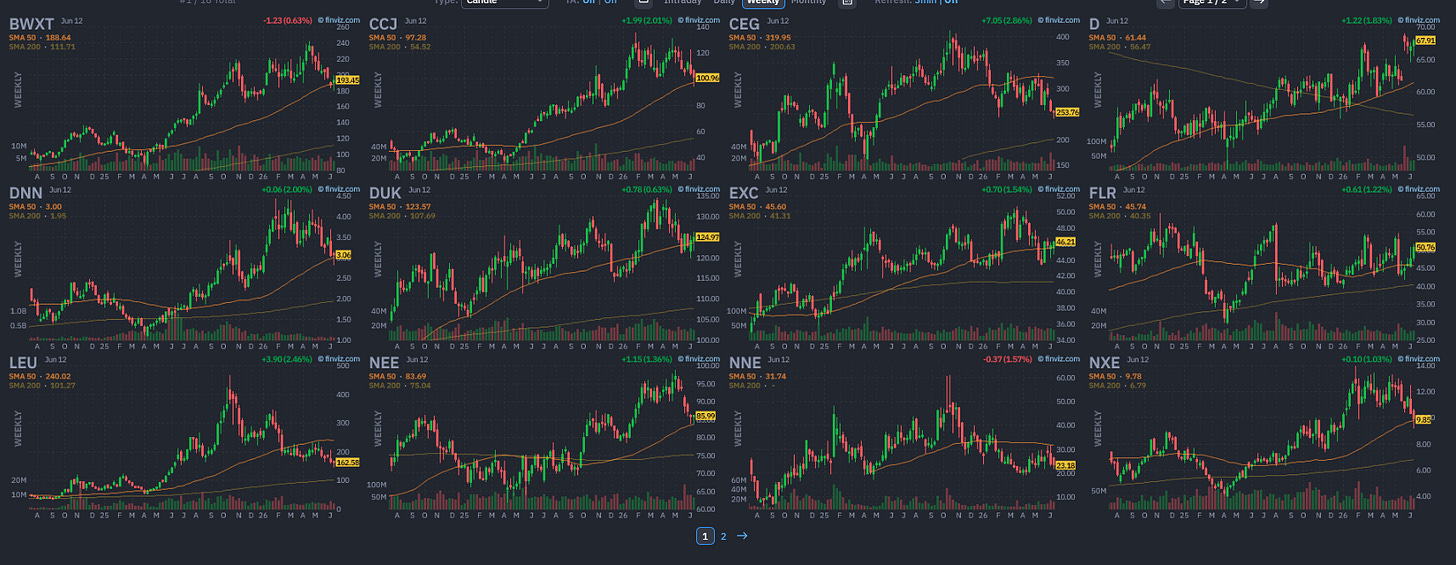This screenshot has width=1456, height=565.
Task: Open the CCJ ticker label
Action: (x=384, y=23)
